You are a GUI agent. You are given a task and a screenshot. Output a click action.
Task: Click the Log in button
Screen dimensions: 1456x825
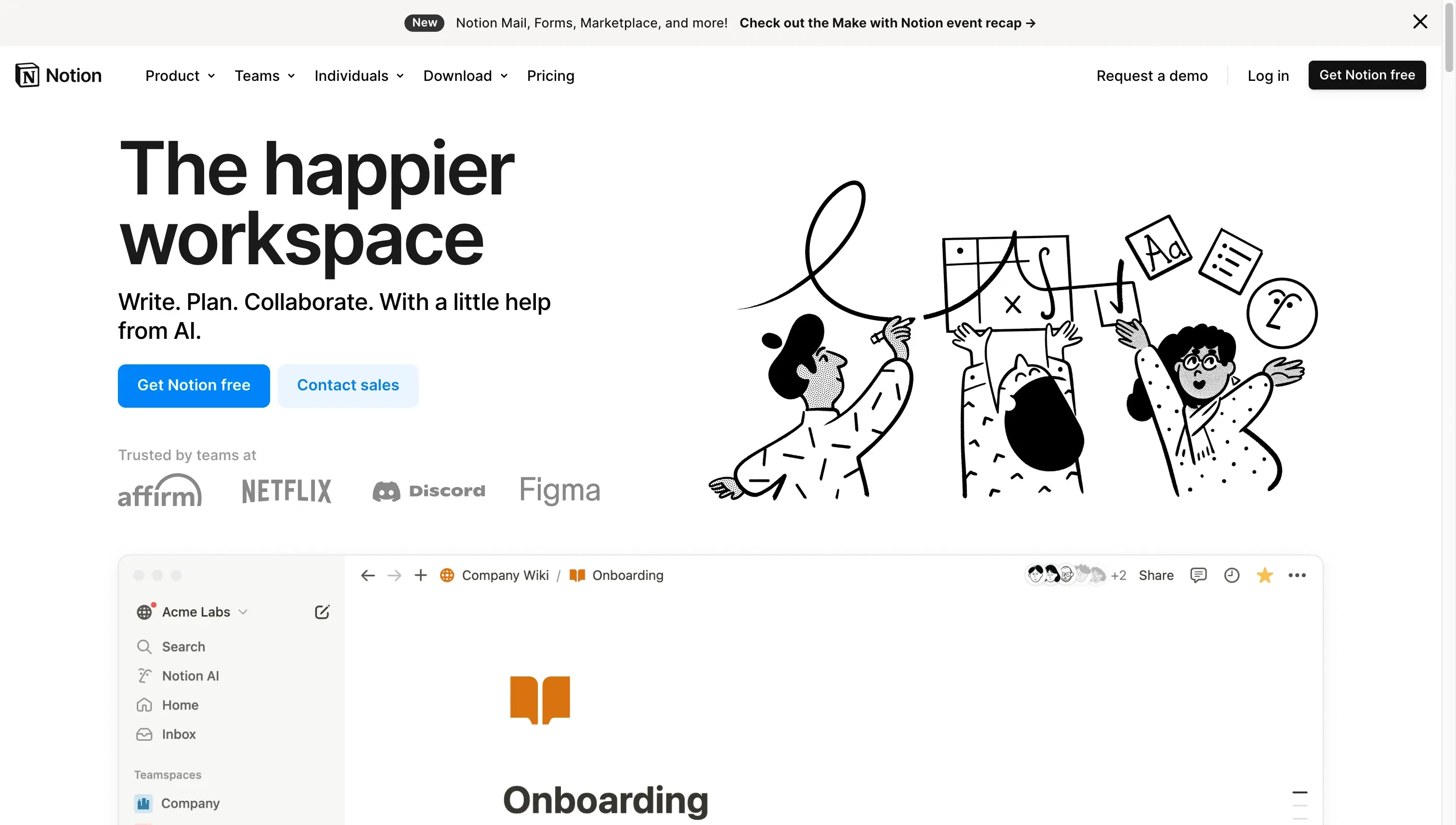pyautogui.click(x=1269, y=74)
